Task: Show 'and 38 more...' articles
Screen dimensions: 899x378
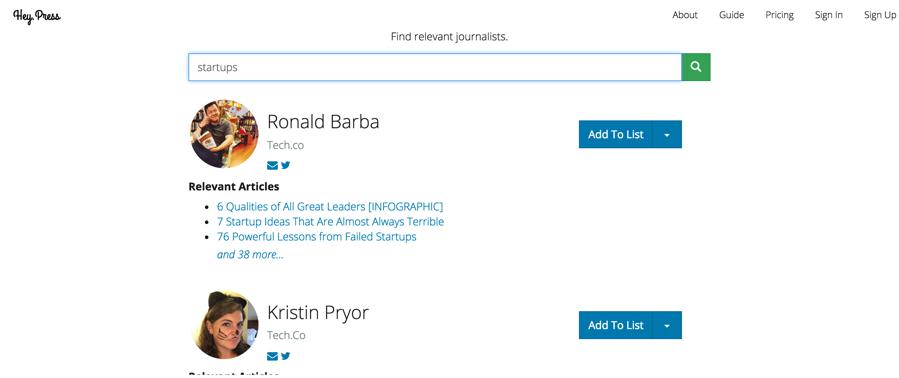Action: point(250,255)
